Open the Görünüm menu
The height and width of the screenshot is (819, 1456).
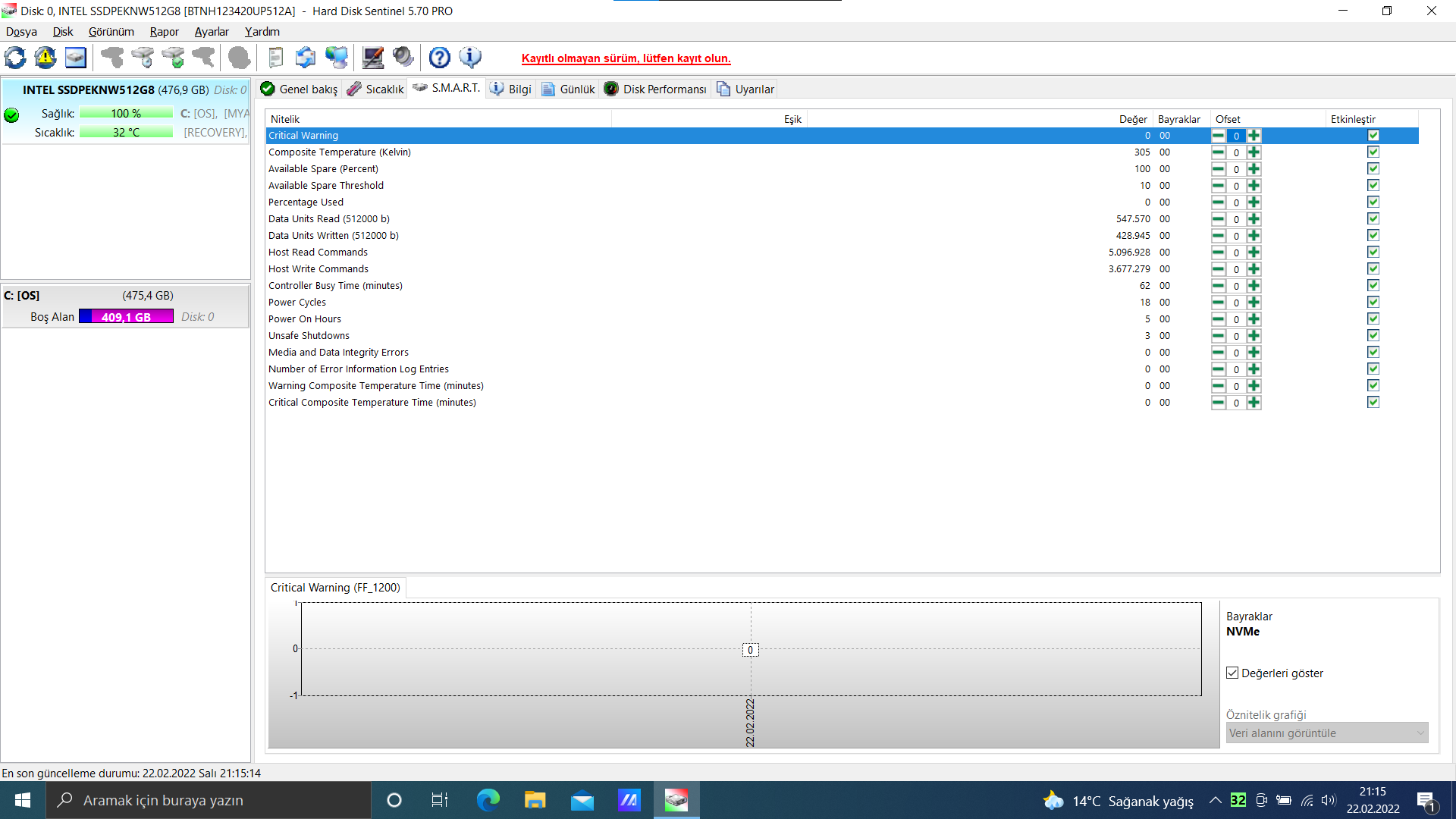coord(111,32)
